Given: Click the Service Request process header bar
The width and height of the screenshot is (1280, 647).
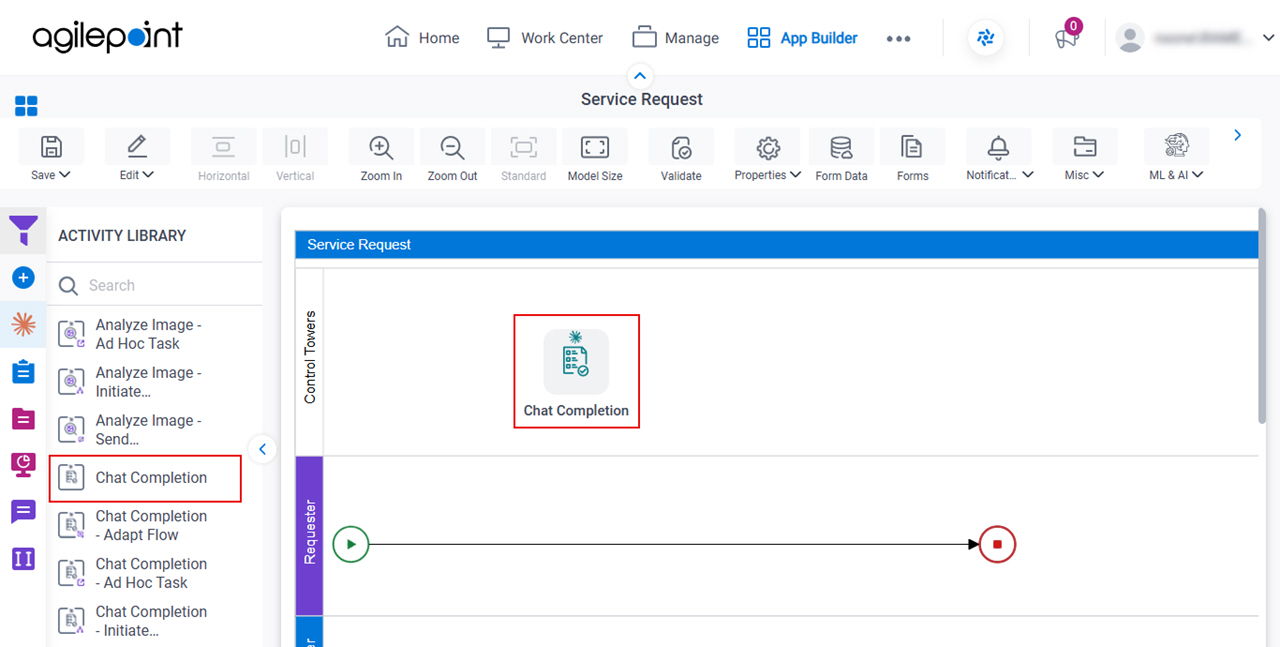Looking at the screenshot, I should pyautogui.click(x=776, y=244).
